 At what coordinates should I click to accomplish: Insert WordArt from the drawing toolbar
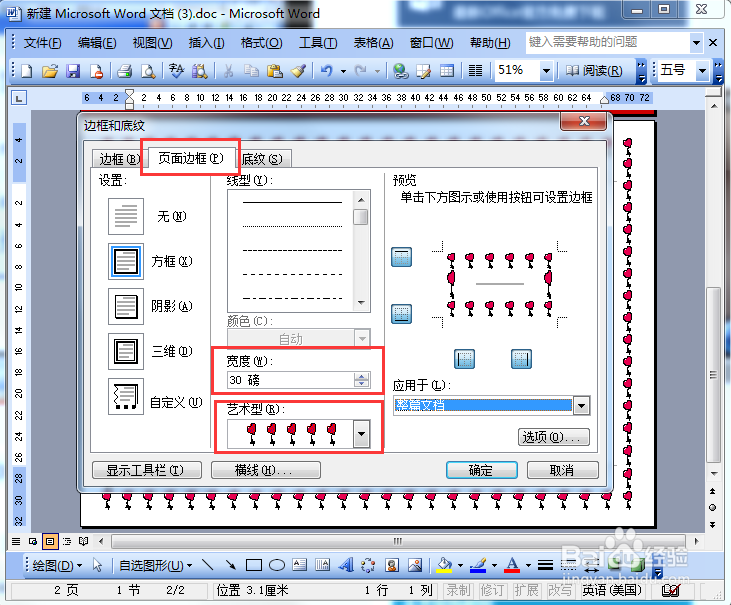click(x=345, y=565)
